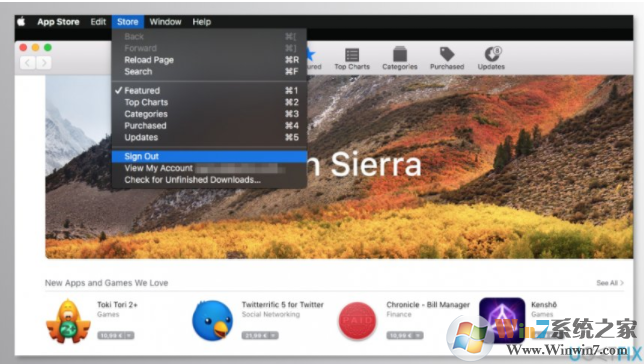Click Social Networking category label
644x364 pixels.
coord(271,315)
